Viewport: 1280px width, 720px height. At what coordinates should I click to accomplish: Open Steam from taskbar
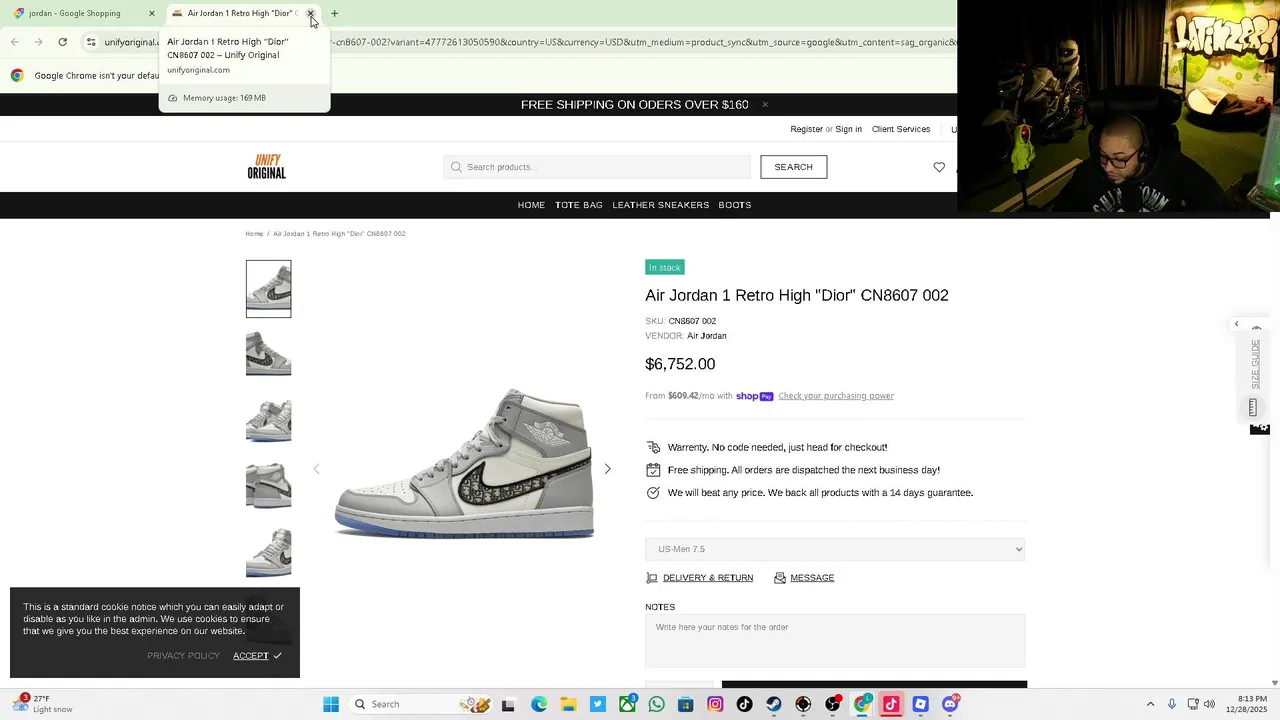(x=773, y=704)
